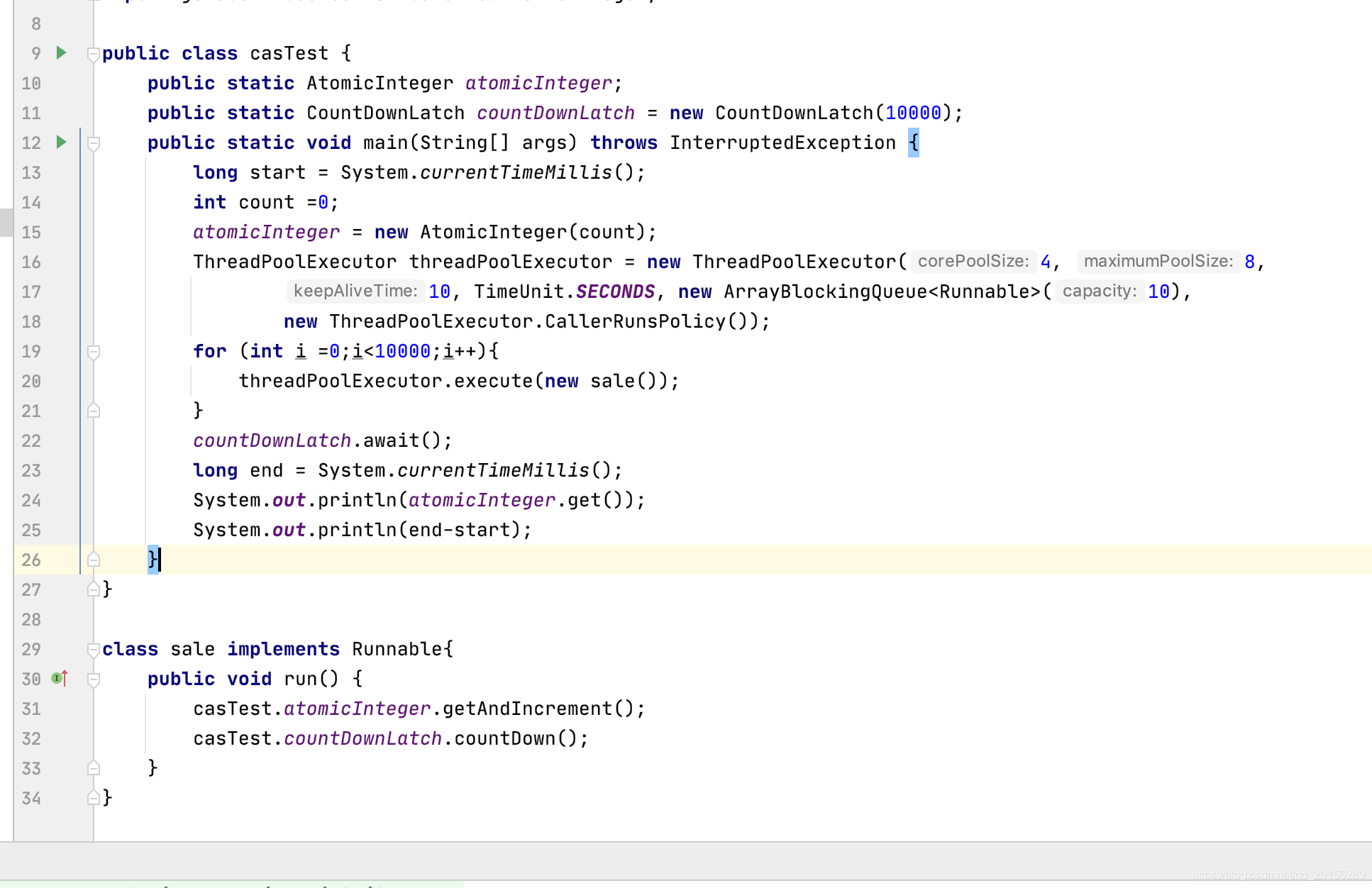The height and width of the screenshot is (888, 1372).
Task: Fold end marker of main method
Action: coord(93,560)
